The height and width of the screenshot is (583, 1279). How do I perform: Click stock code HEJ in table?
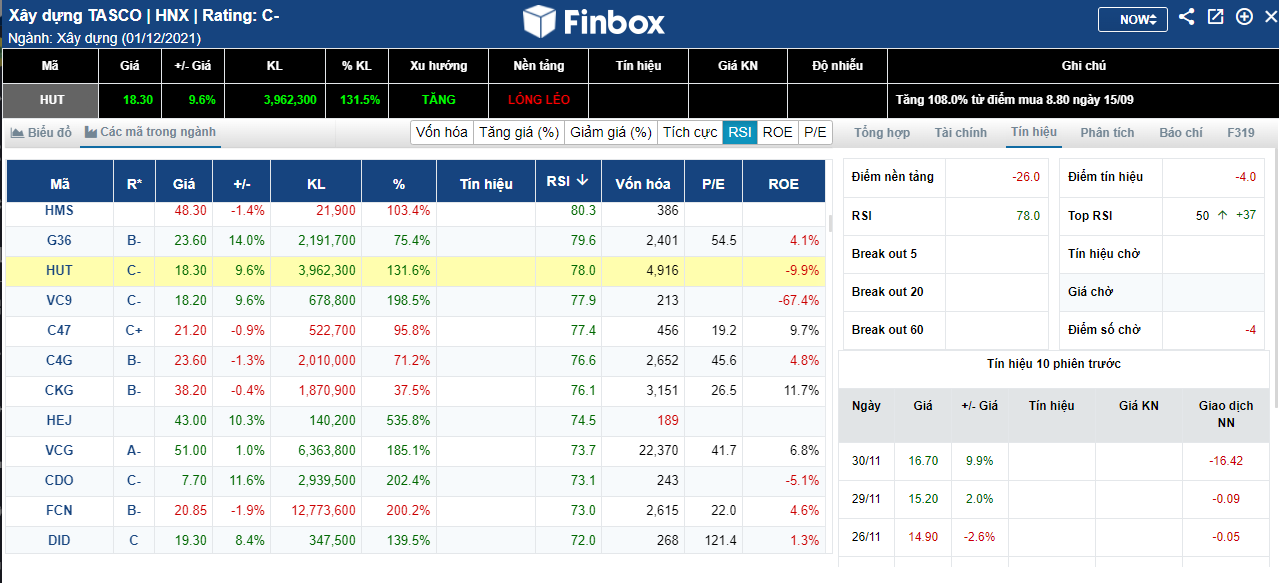(x=59, y=420)
